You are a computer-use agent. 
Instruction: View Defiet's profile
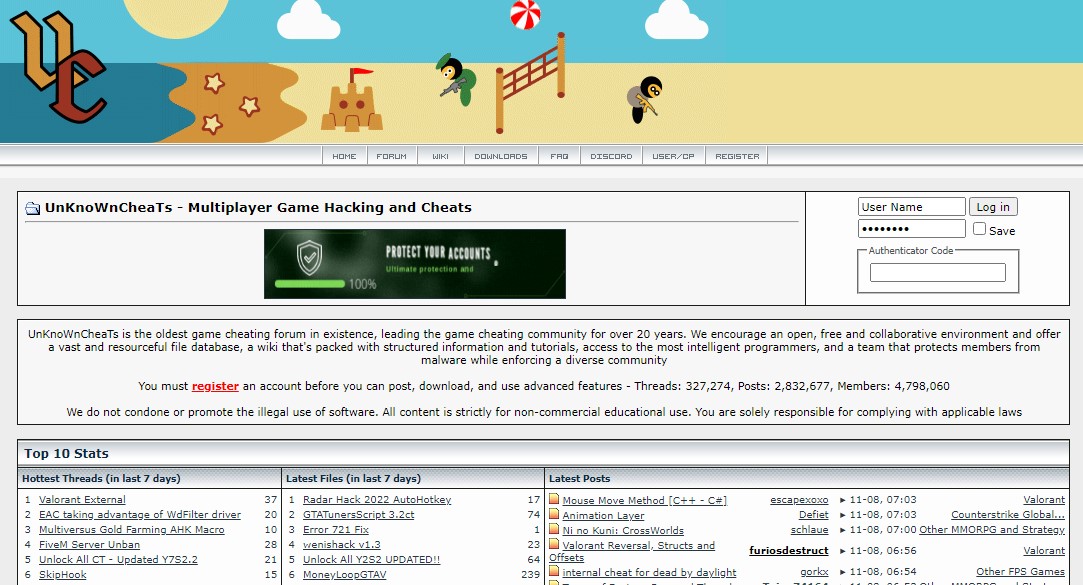tap(814, 515)
